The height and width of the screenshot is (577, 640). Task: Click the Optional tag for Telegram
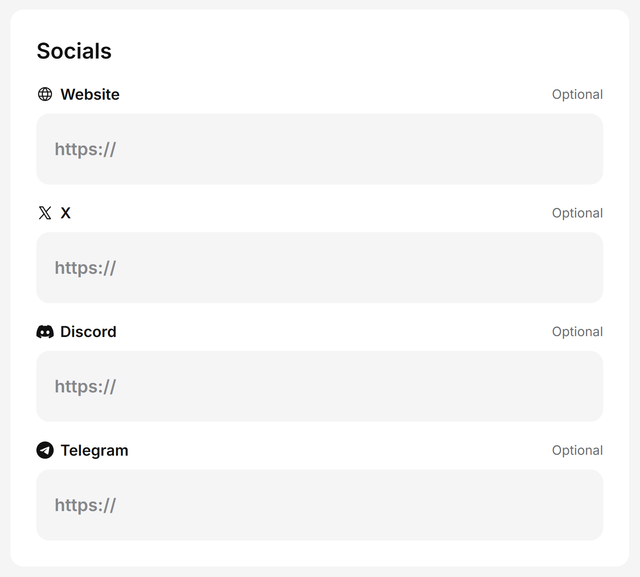click(577, 450)
